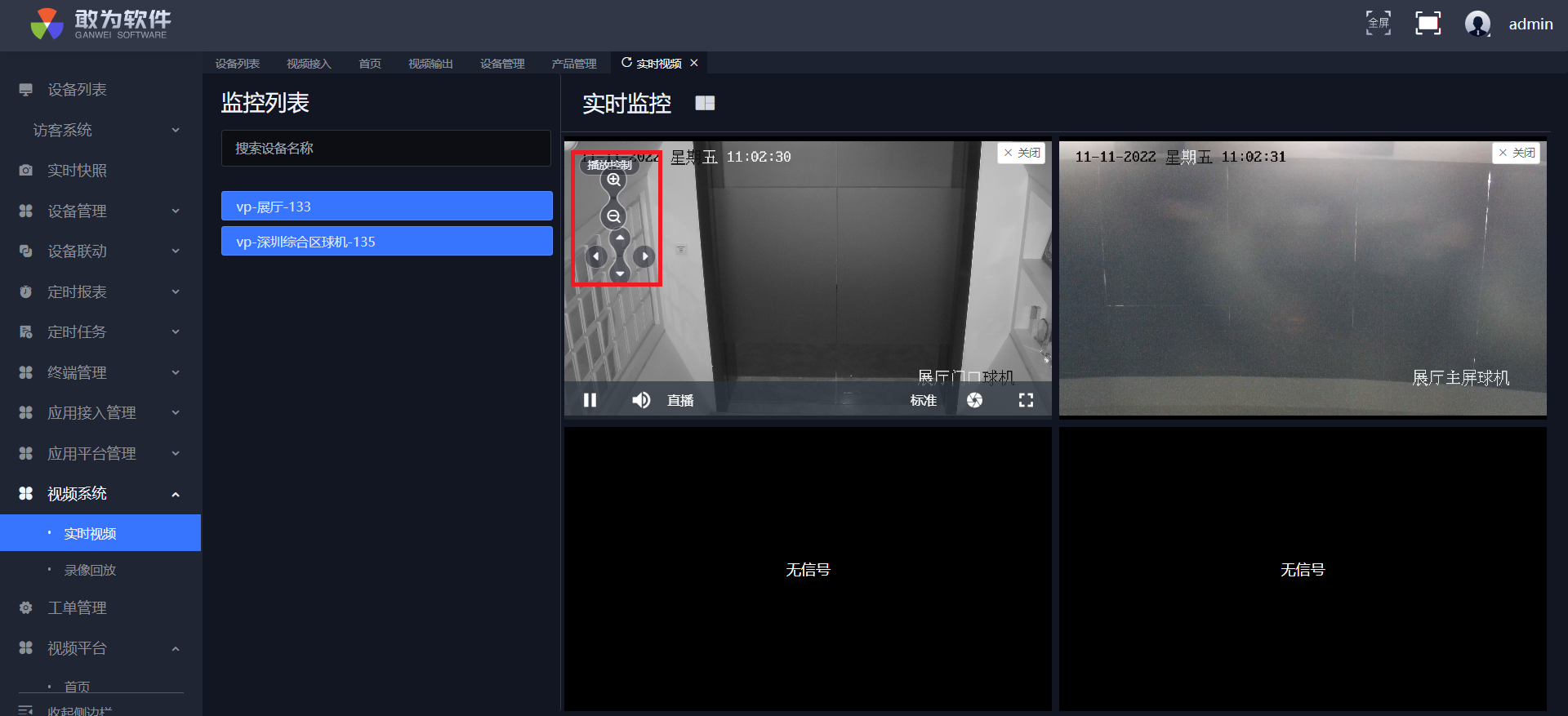Open the admin user avatar
The height and width of the screenshot is (716, 1568).
pos(1477,24)
